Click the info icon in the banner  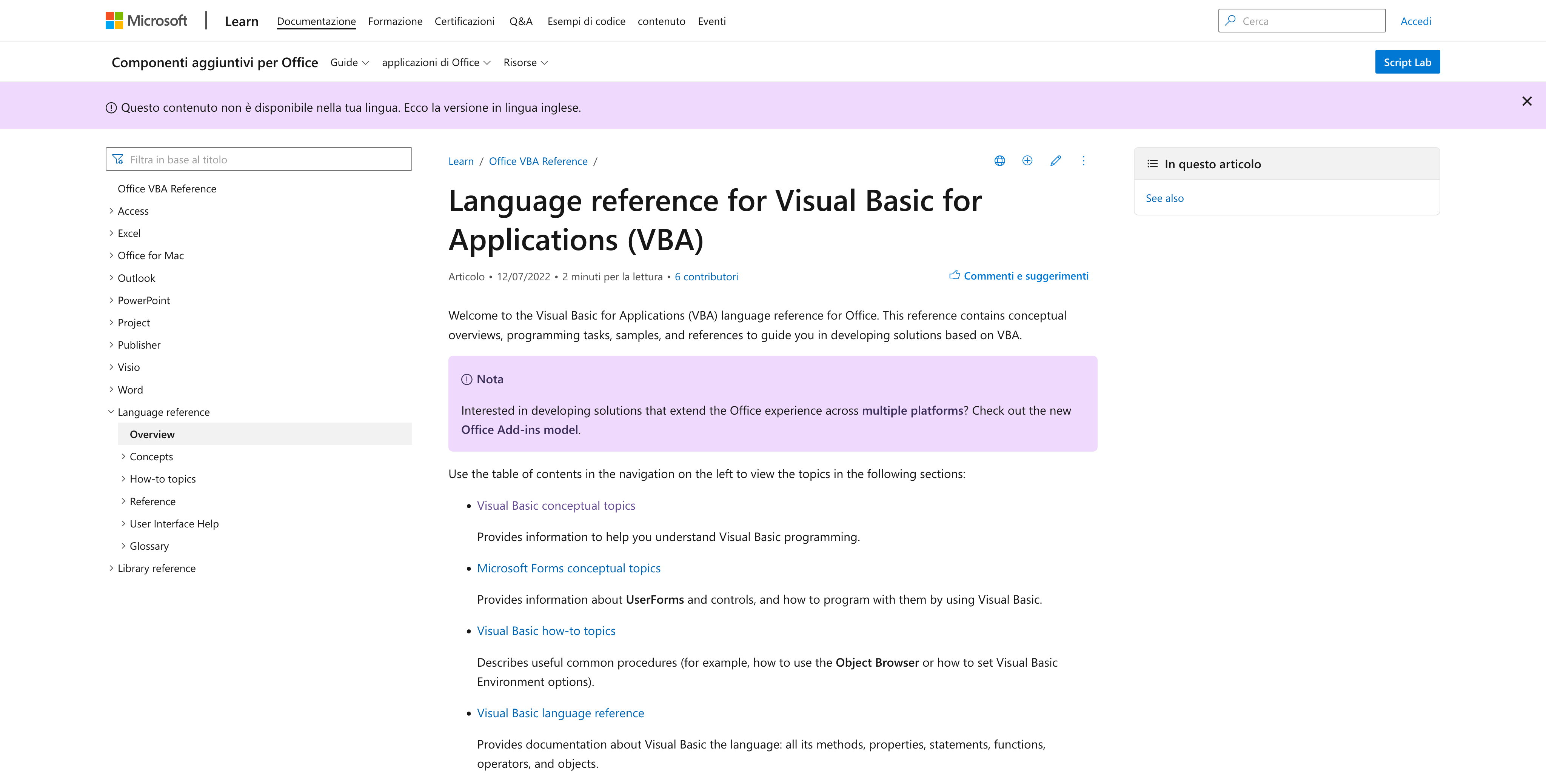[111, 108]
